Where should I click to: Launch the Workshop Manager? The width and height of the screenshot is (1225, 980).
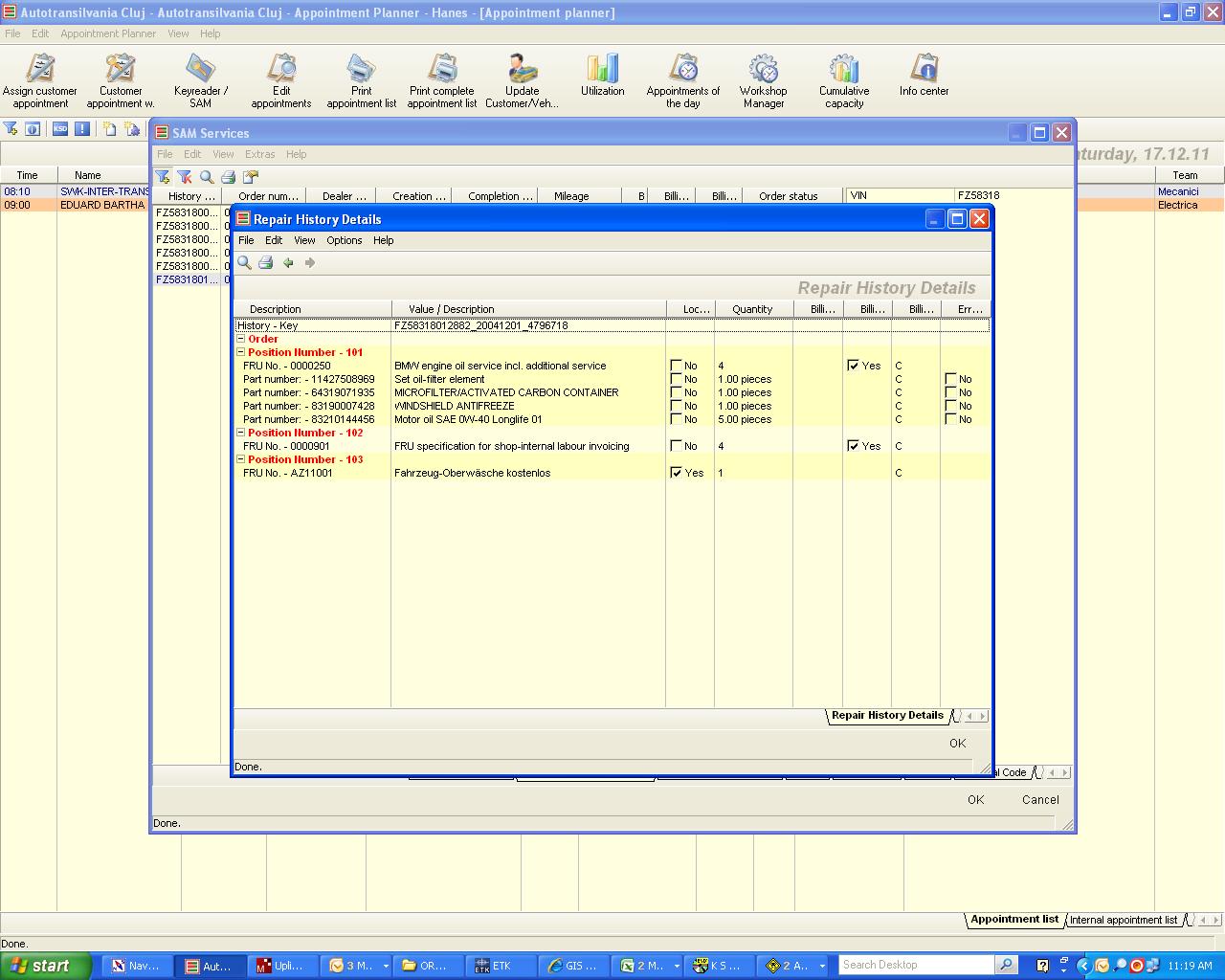pyautogui.click(x=764, y=80)
